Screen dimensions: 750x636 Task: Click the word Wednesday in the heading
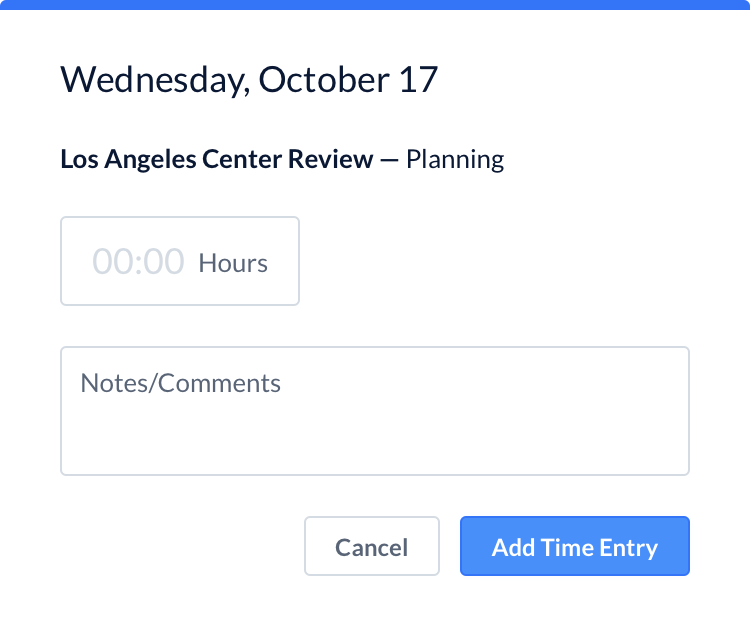(x=152, y=79)
